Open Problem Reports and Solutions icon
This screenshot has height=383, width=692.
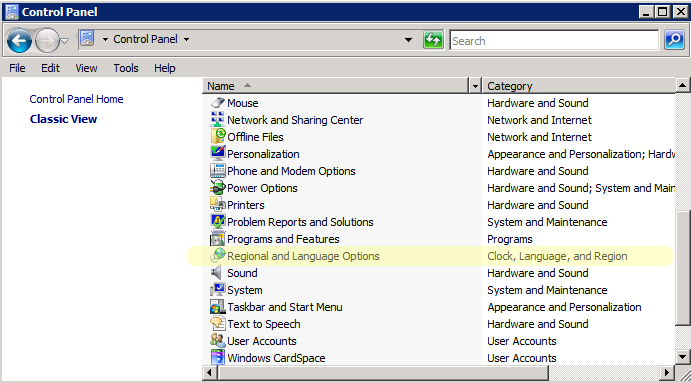click(x=218, y=222)
